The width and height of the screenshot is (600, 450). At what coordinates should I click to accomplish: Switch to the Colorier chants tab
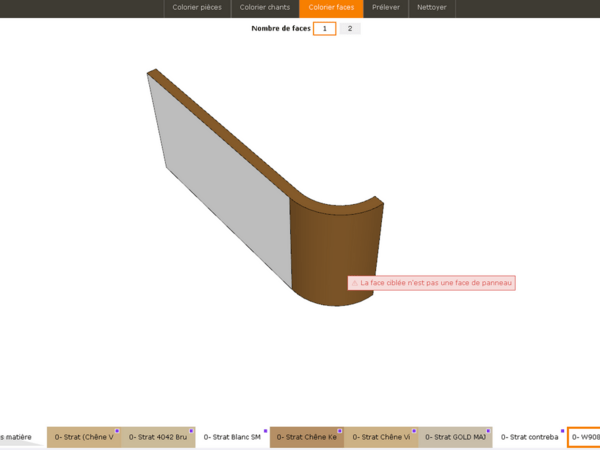[x=264, y=8]
